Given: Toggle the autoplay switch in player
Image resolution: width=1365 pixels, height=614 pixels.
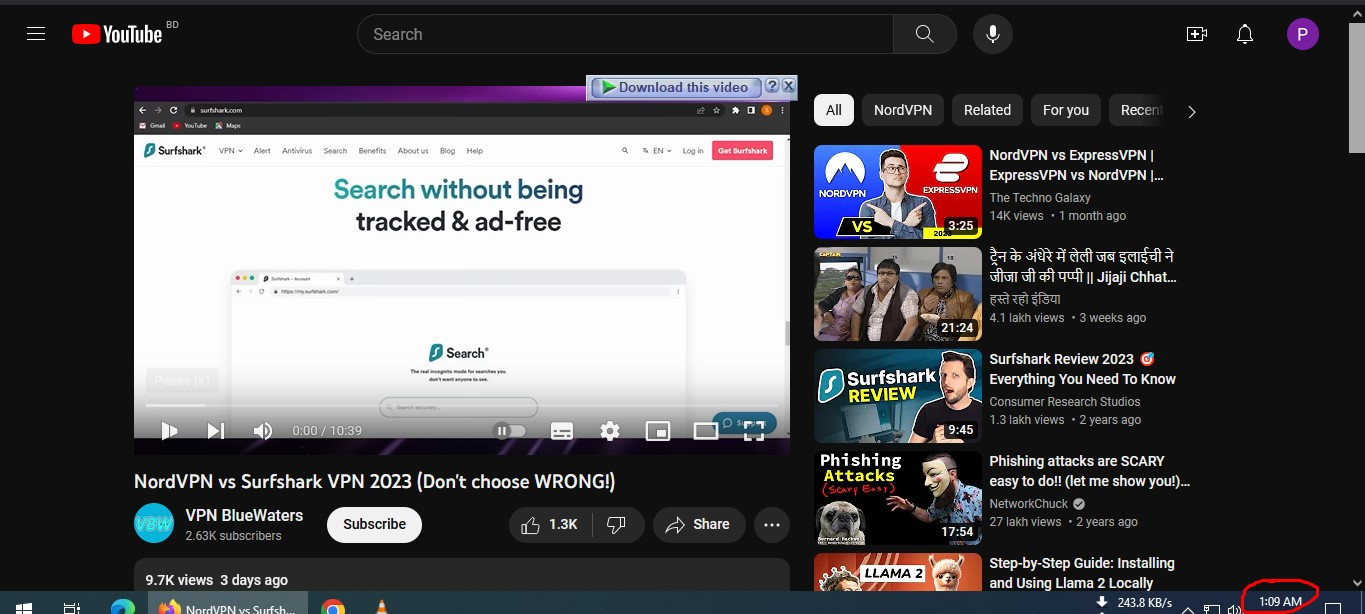Looking at the screenshot, I should 510,431.
